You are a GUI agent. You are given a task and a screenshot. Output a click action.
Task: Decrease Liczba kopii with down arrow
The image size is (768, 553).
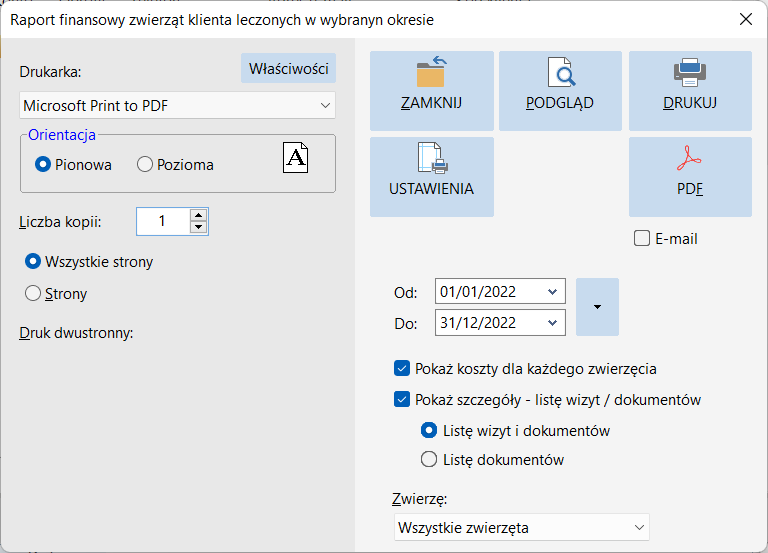[198, 227]
